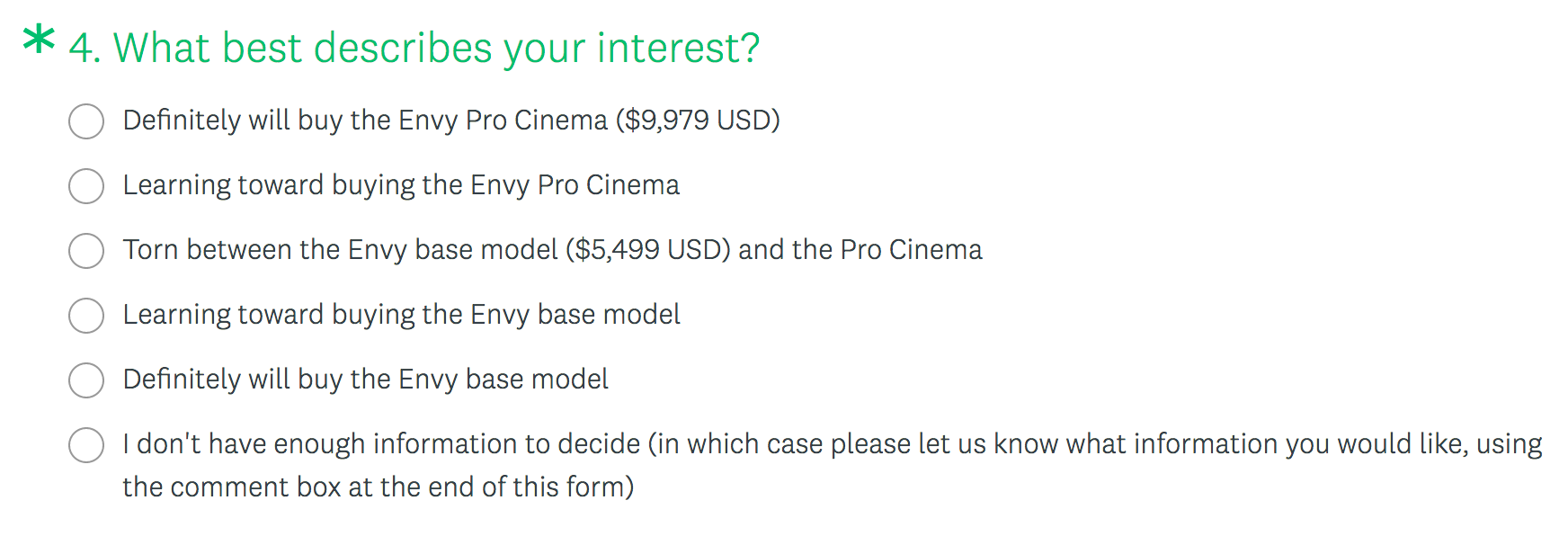Click the line 'the comment box at the end of this form'
The width and height of the screenshot is (1568, 545).
pyautogui.click(x=378, y=487)
